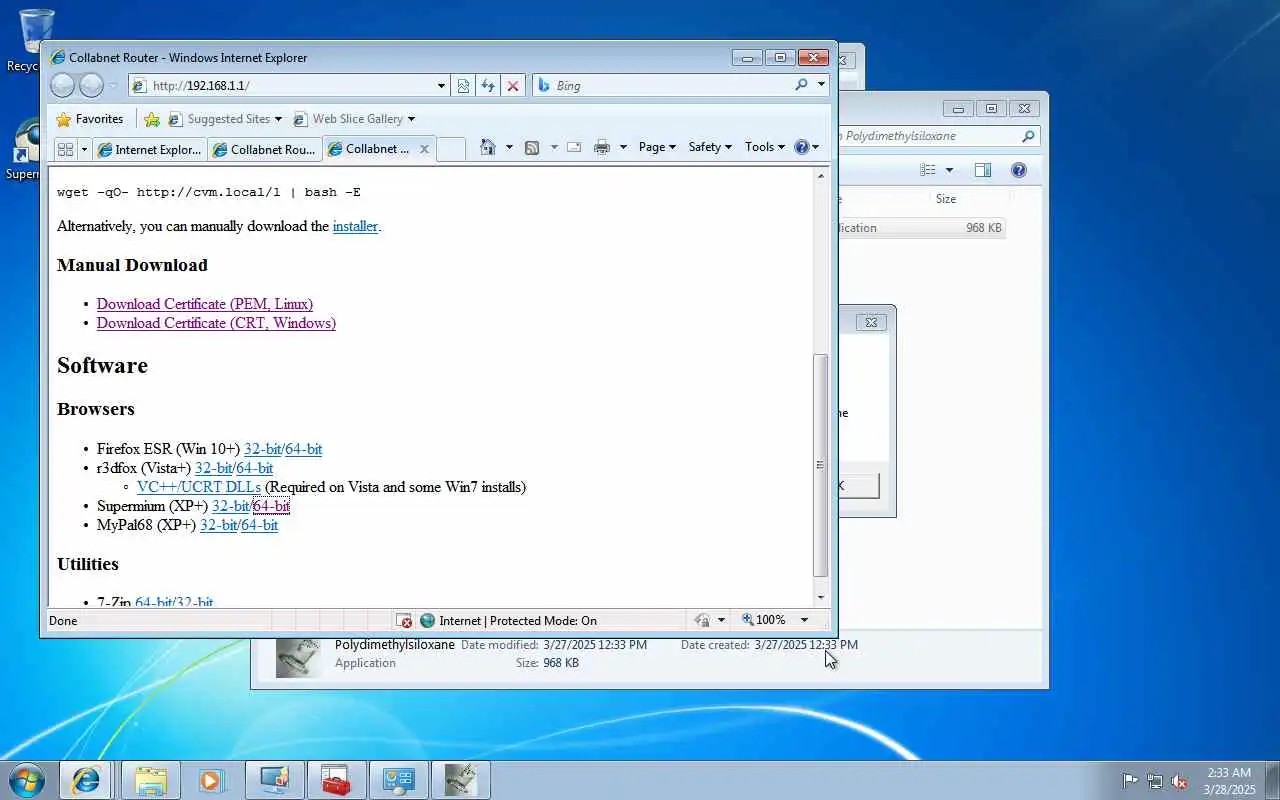The image size is (1280, 800).
Task: Switch to second Collabnet Router tab
Action: 264,149
